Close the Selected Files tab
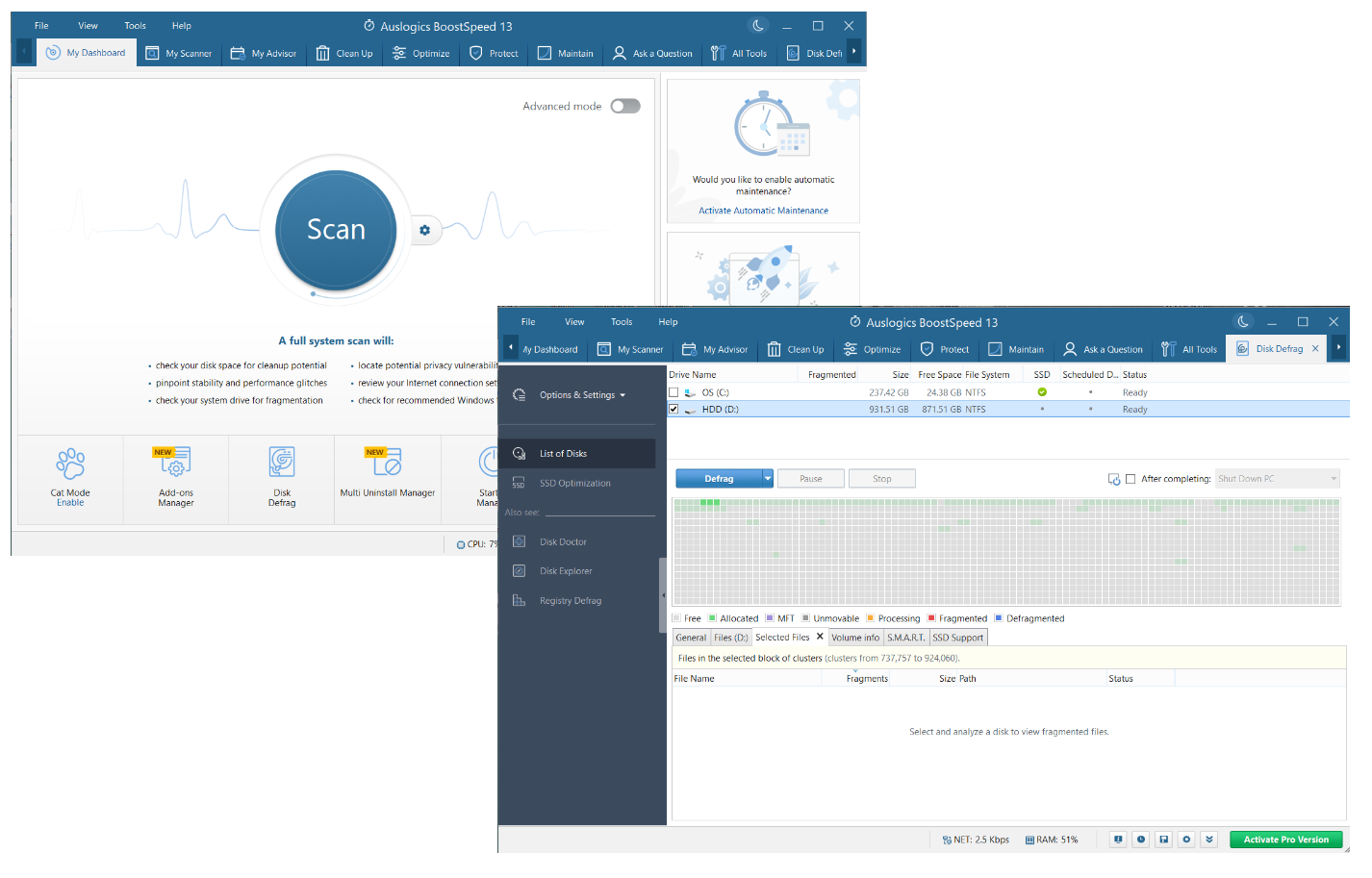1372x878 pixels. 820,637
